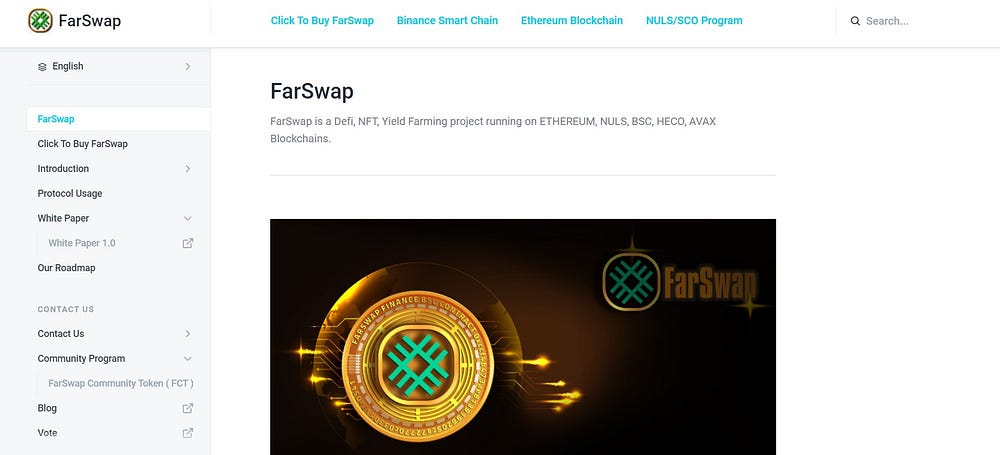The image size is (1000, 455).
Task: Expand the English language selector chevron
Action: click(188, 66)
